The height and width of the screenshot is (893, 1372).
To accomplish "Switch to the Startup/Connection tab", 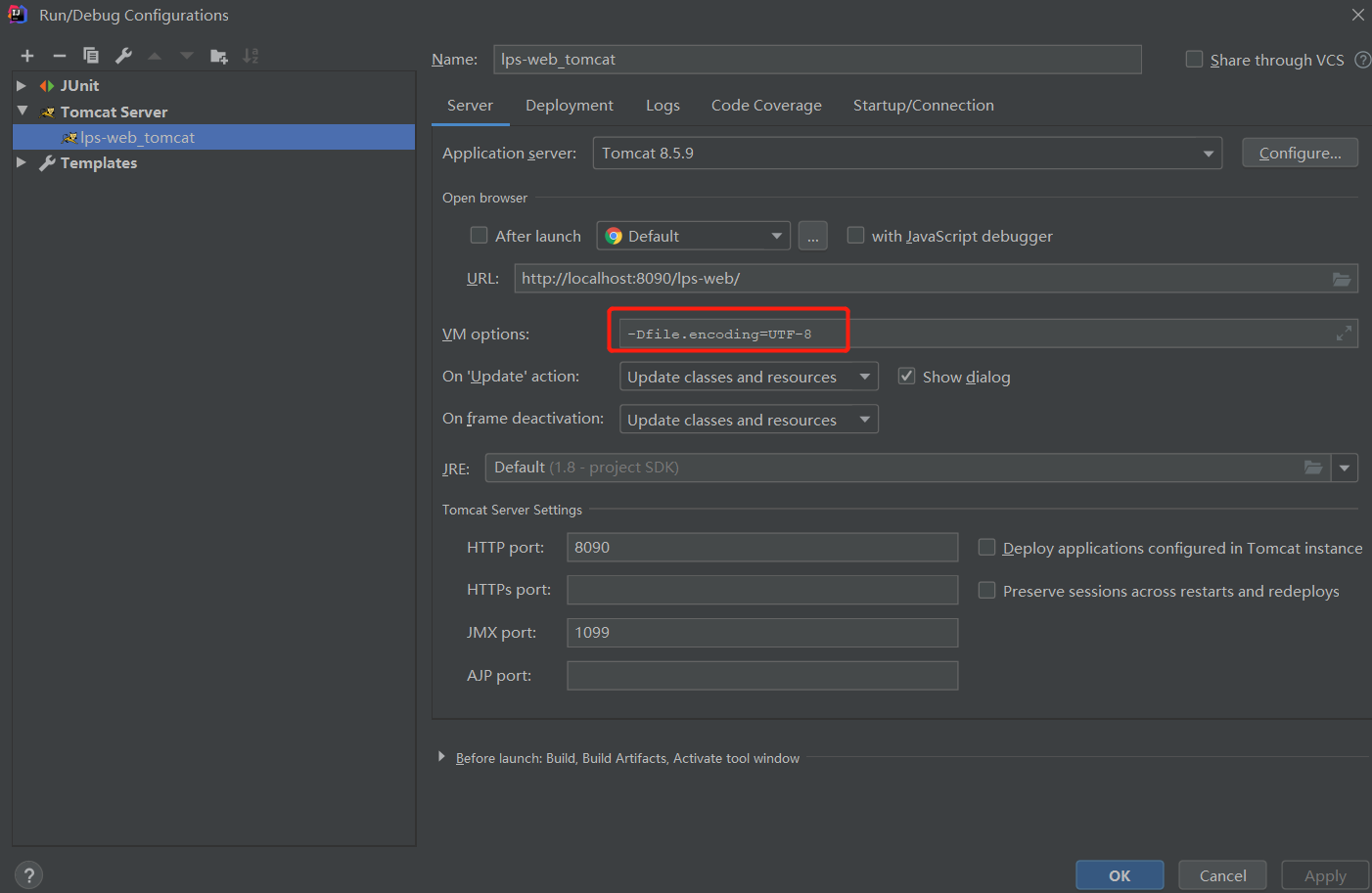I will click(924, 106).
